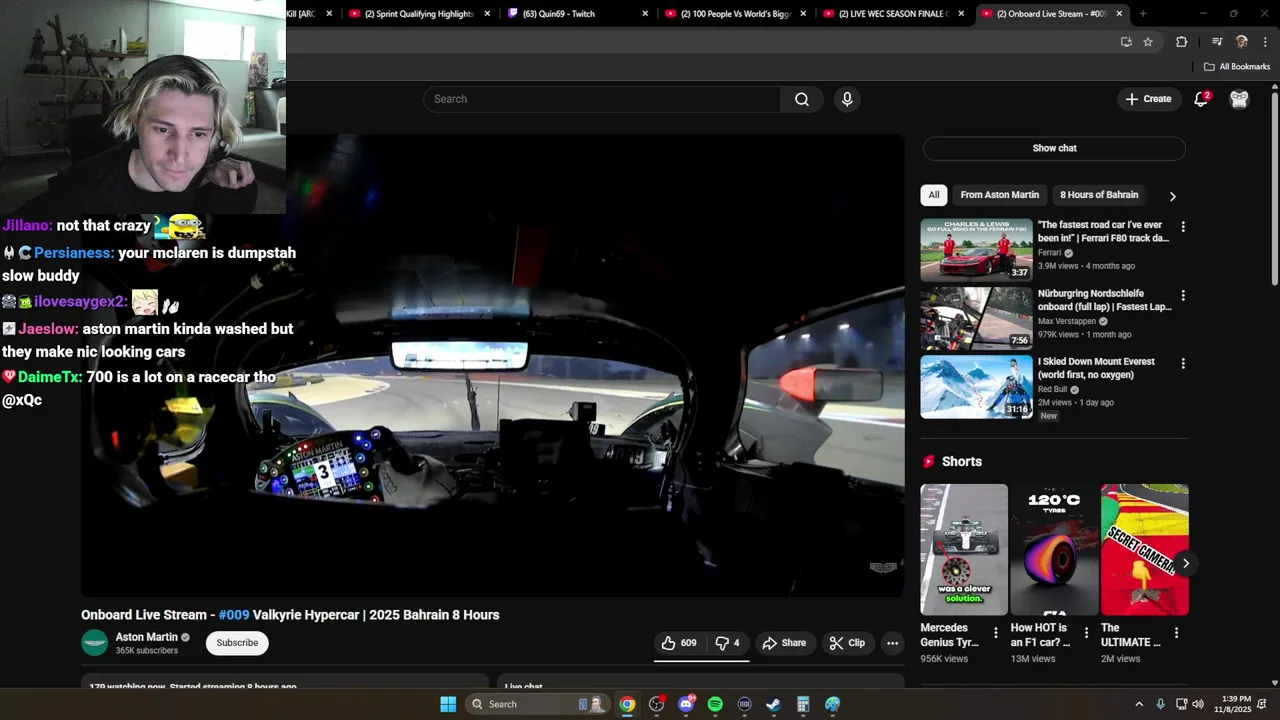This screenshot has height=720, width=1280.
Task: Open Discord from taskbar
Action: pos(686,704)
